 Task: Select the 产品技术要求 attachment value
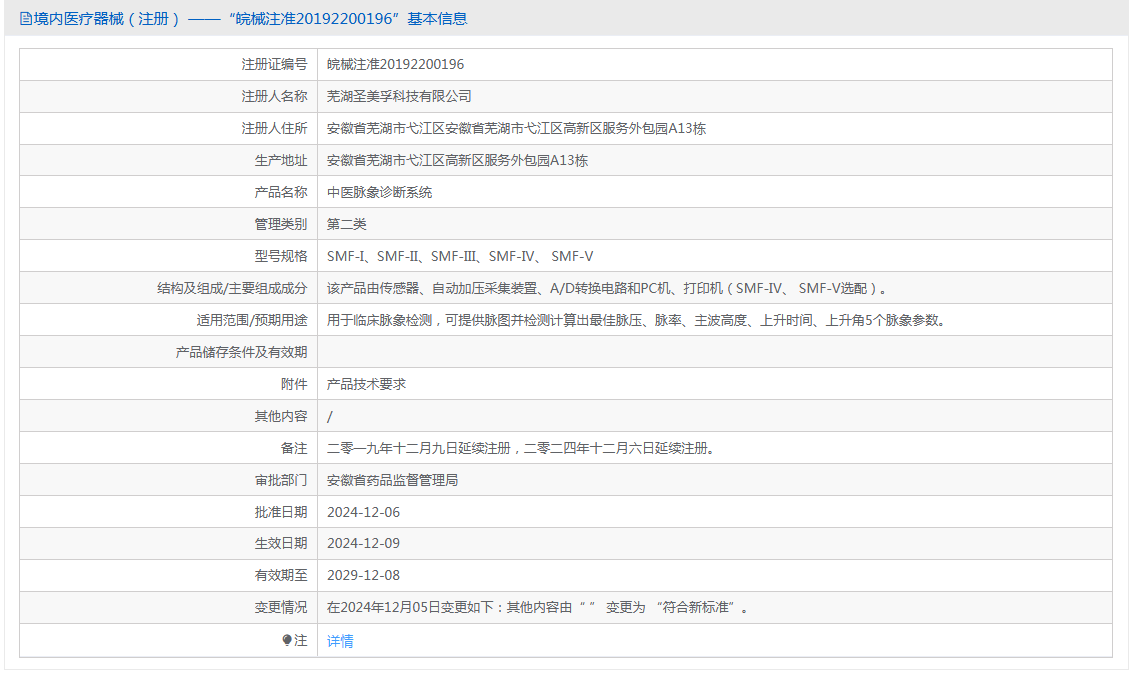point(366,384)
